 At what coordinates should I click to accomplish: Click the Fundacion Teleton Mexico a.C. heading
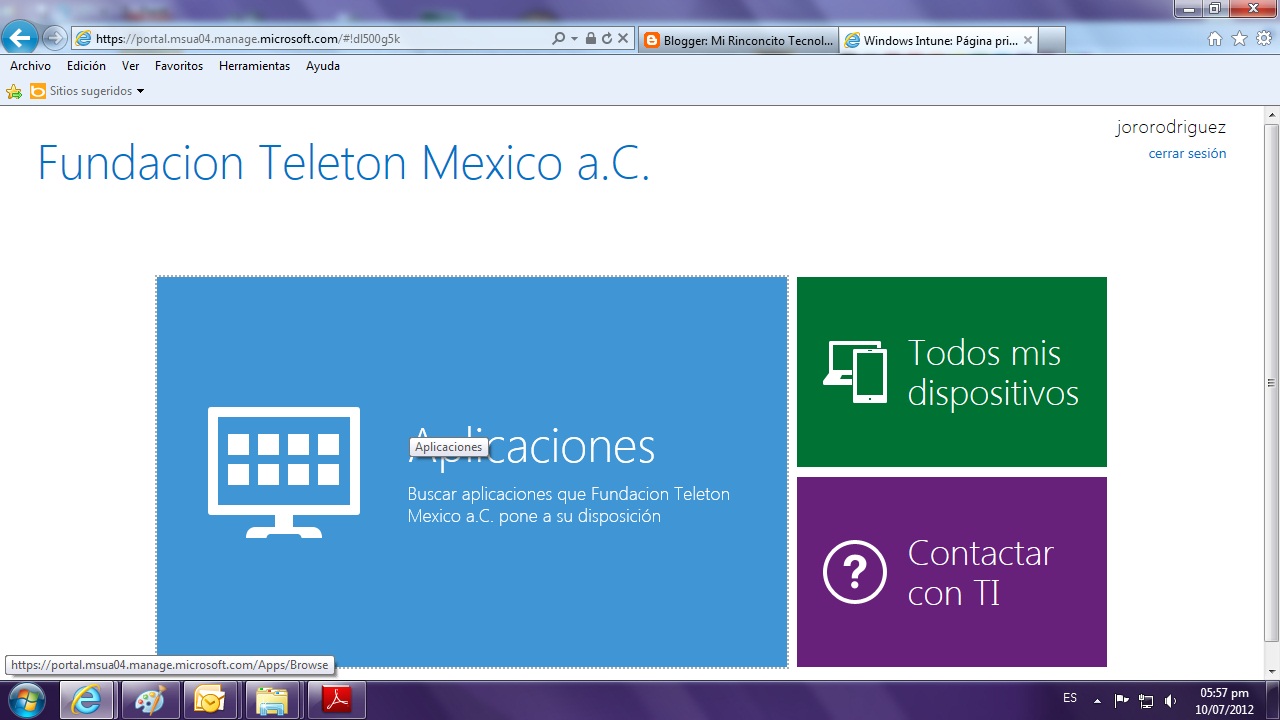click(x=344, y=163)
